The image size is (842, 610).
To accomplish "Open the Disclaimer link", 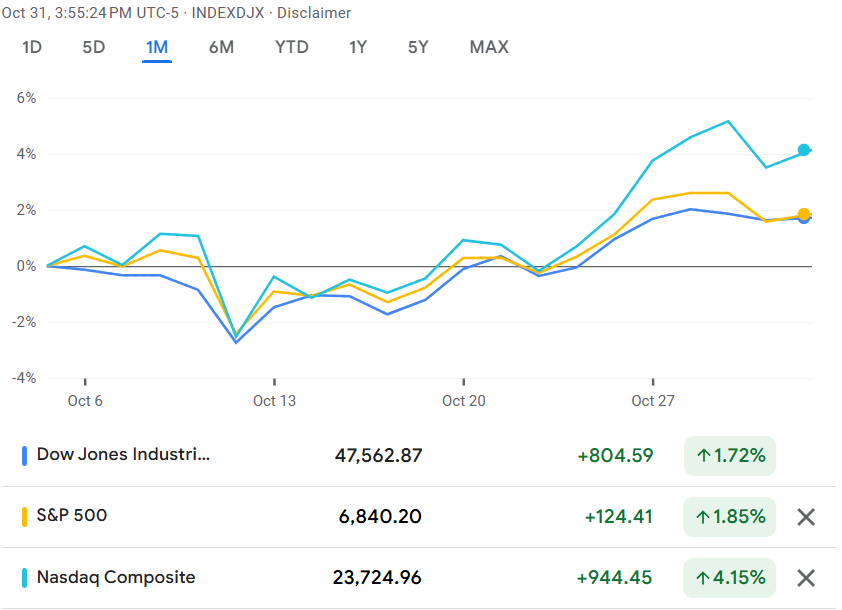I will (313, 13).
